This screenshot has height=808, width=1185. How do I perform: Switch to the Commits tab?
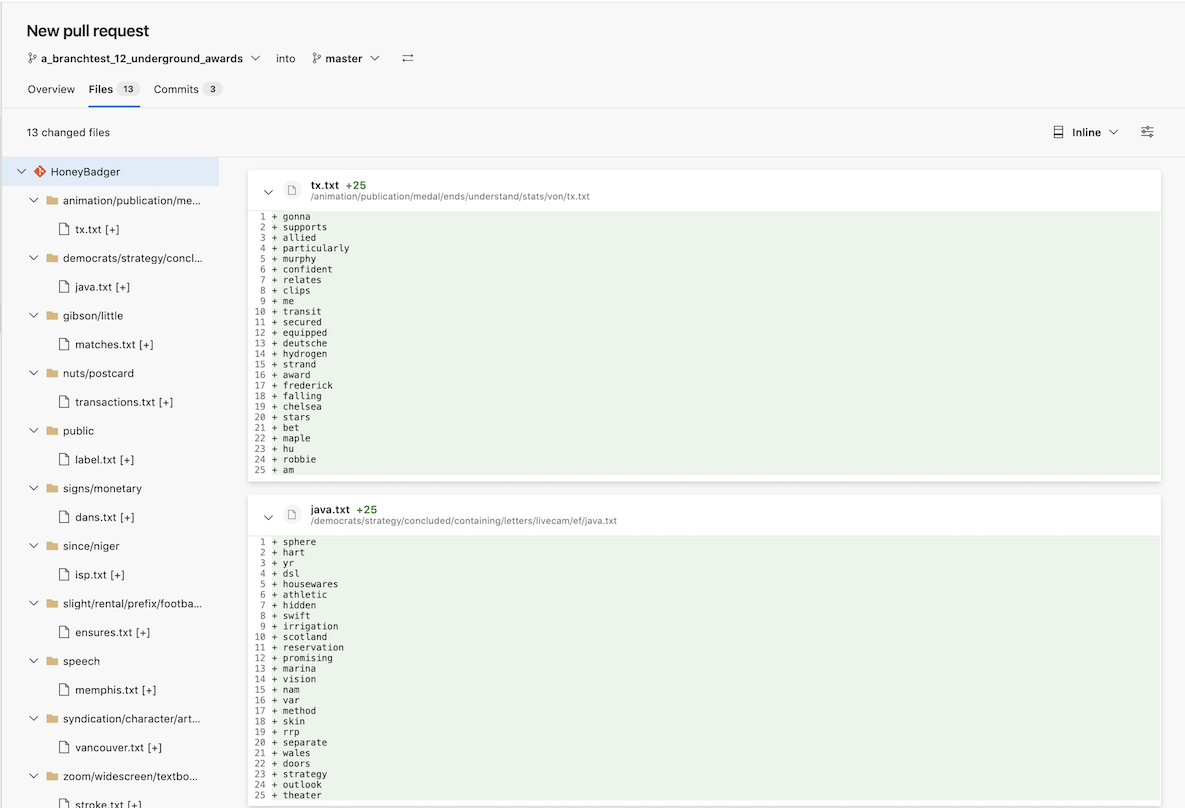[187, 89]
